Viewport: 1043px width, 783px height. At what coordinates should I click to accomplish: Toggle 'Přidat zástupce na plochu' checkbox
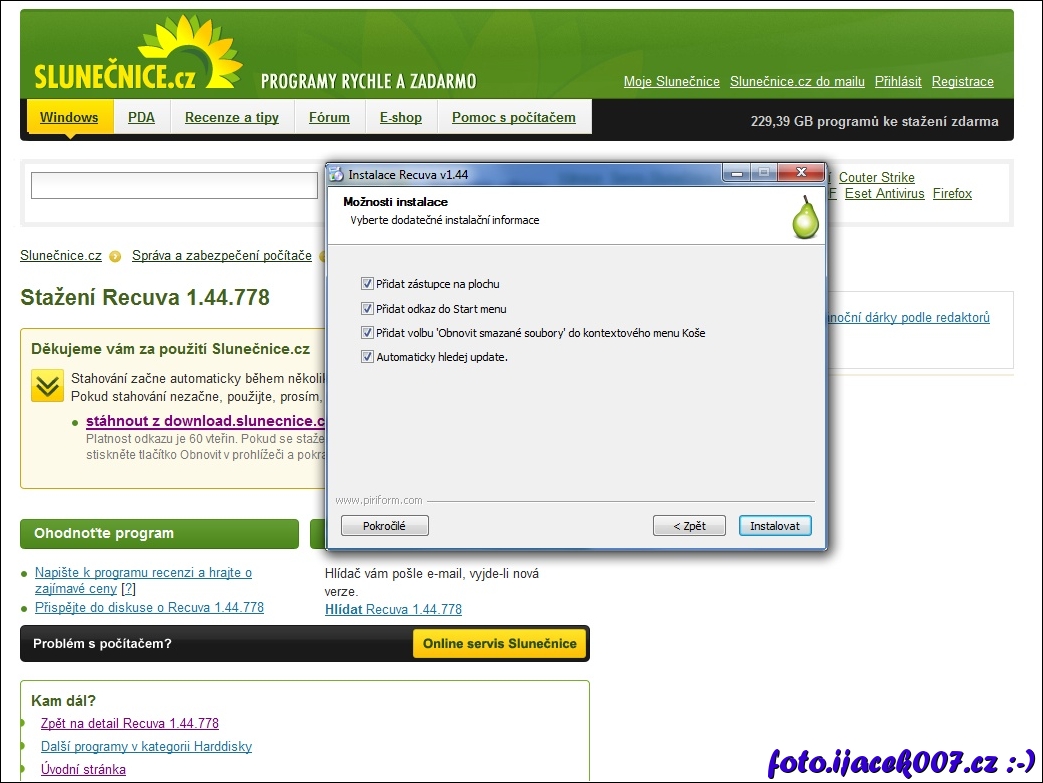point(367,284)
